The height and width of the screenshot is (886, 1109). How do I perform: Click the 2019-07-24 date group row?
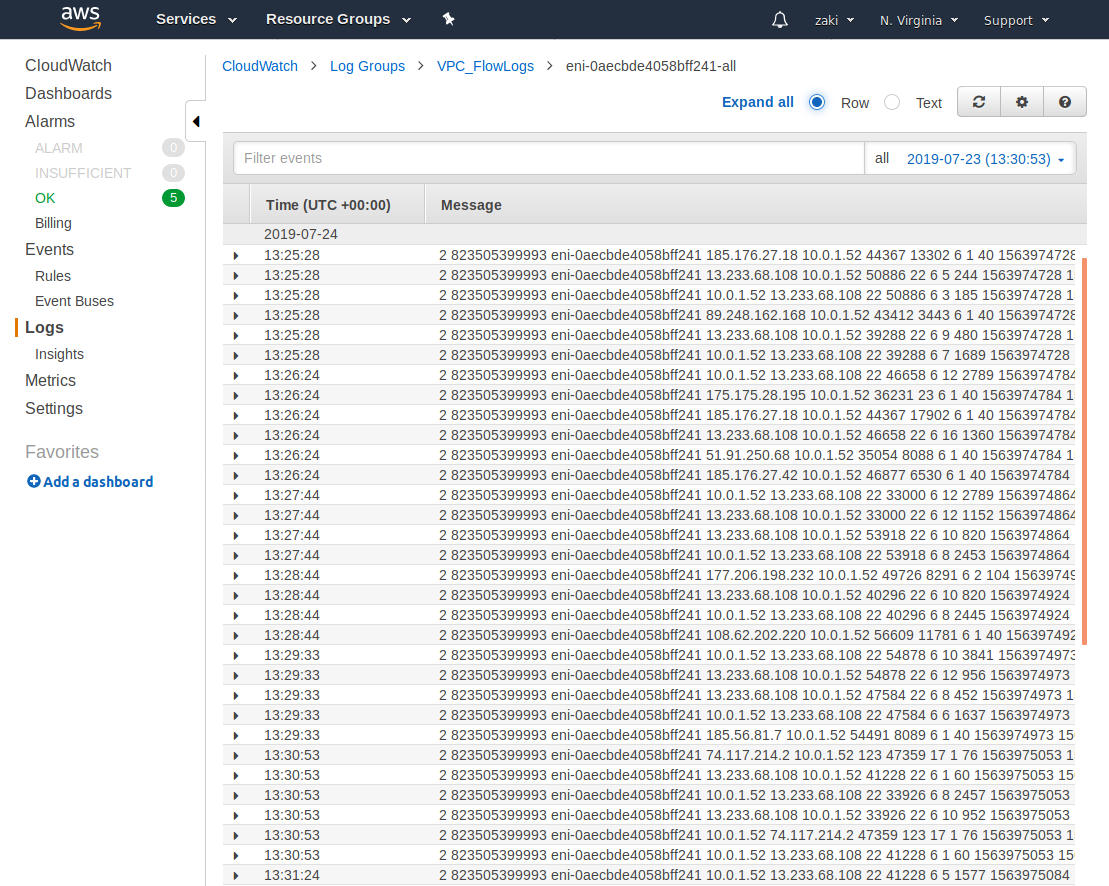click(x=654, y=234)
